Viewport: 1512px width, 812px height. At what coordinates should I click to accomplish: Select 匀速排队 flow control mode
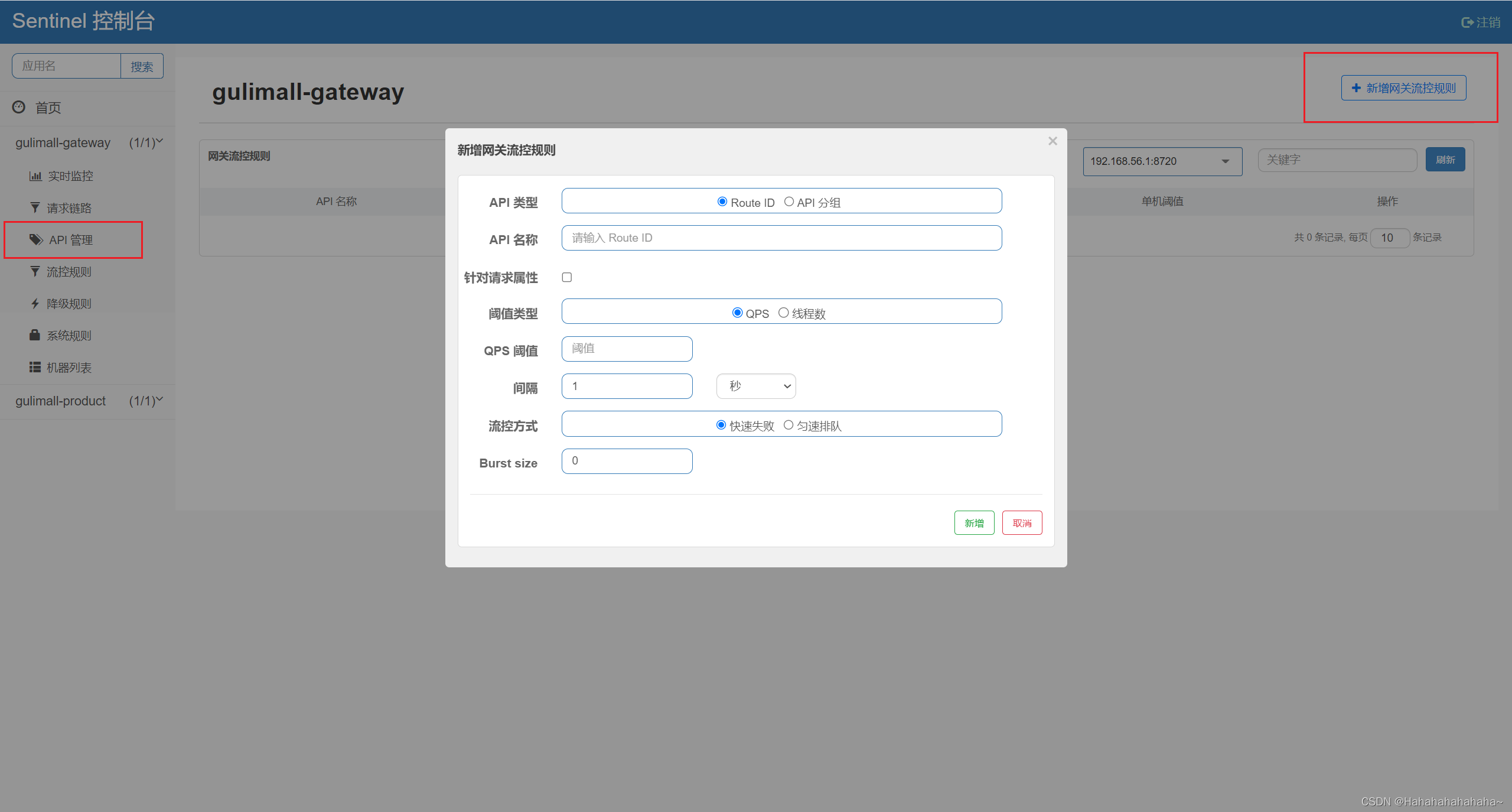[788, 425]
